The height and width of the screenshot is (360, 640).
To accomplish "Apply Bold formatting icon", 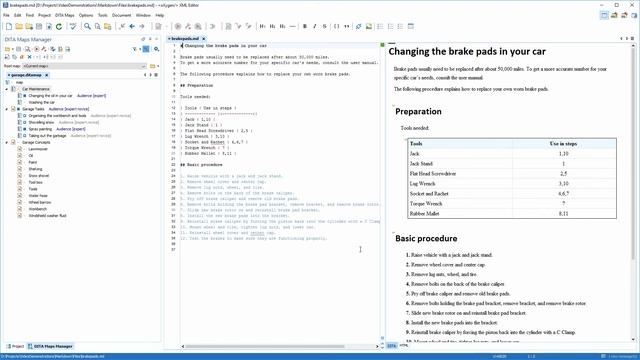I will click(x=305, y=27).
